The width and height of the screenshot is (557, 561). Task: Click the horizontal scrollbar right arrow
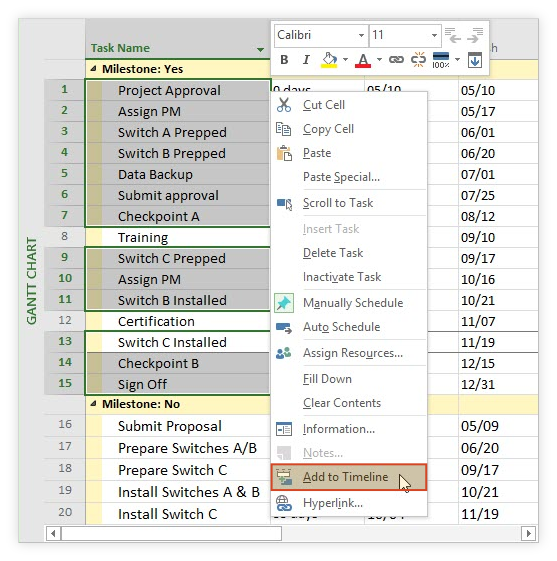click(528, 533)
